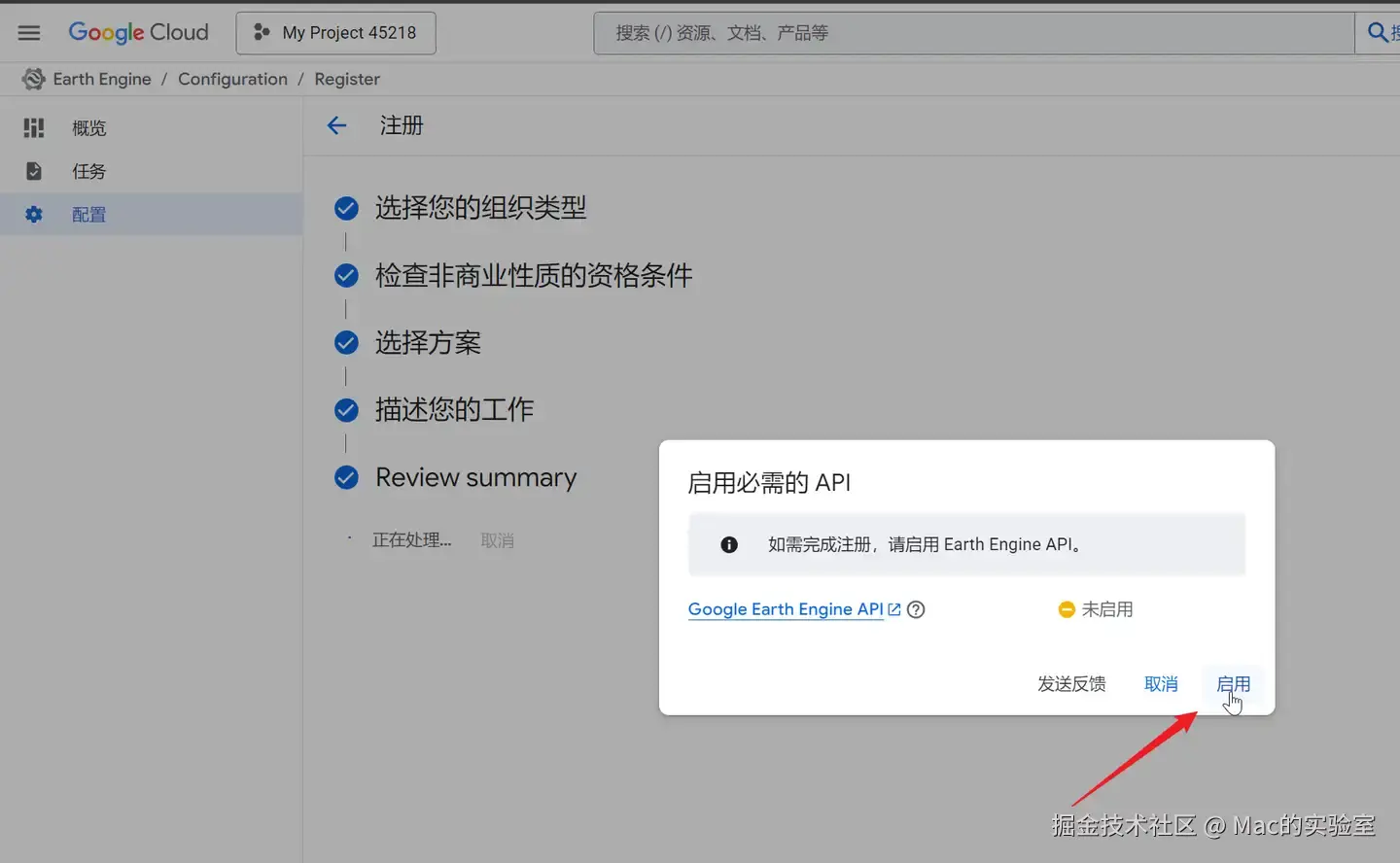Open the 选择方案 step
The height and width of the screenshot is (863, 1400).
click(428, 342)
